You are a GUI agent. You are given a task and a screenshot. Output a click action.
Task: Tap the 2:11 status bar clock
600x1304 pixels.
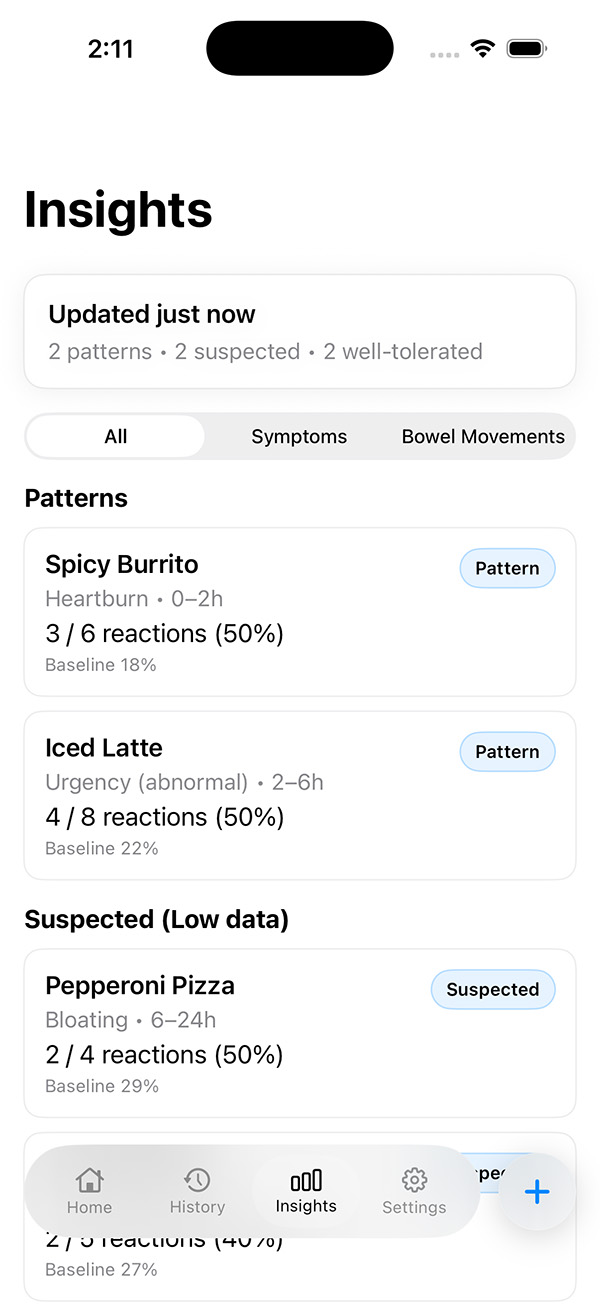click(110, 49)
